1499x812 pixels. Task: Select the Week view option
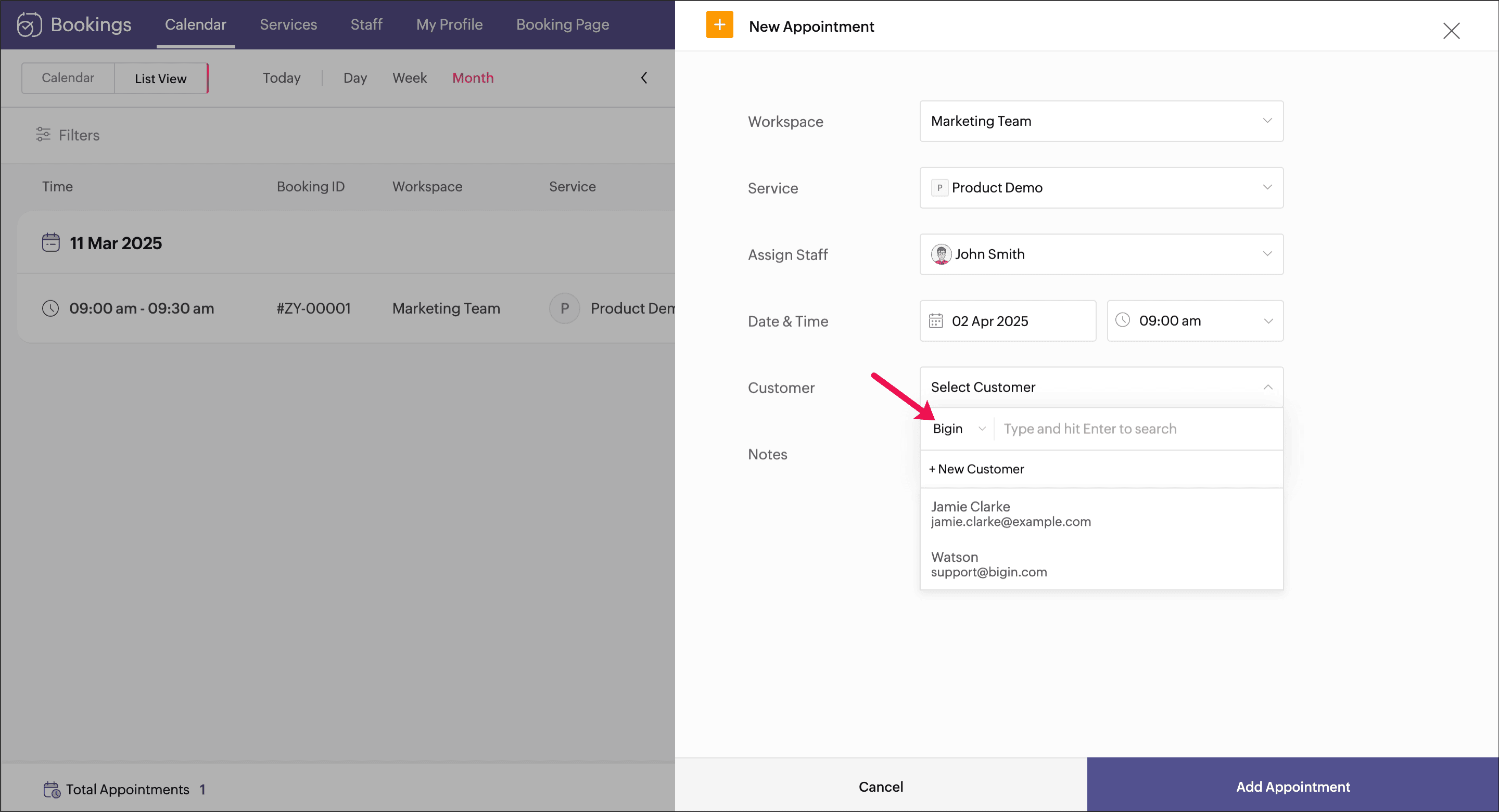409,78
